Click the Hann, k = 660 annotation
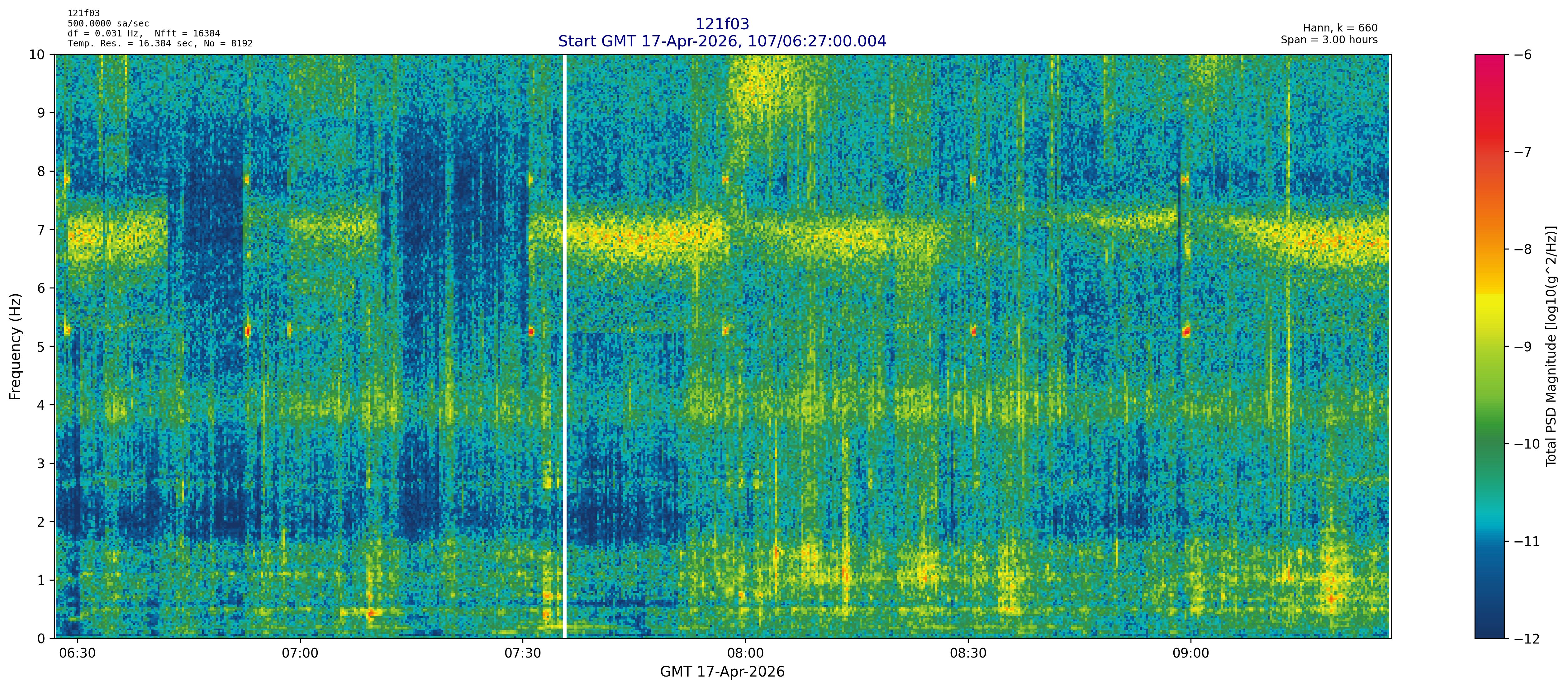The image size is (1568, 689). [x=1340, y=28]
